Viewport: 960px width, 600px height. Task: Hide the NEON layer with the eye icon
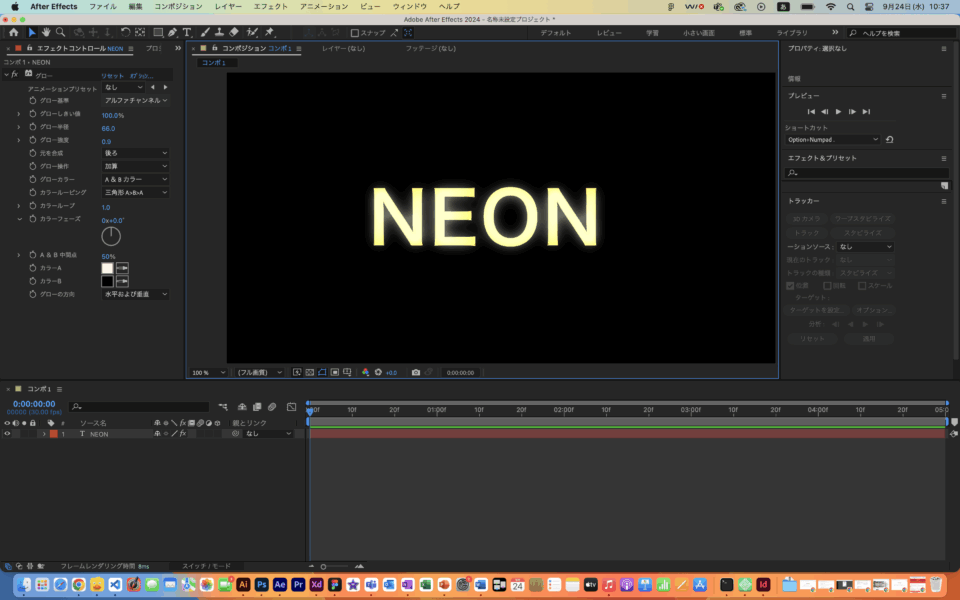coord(7,434)
